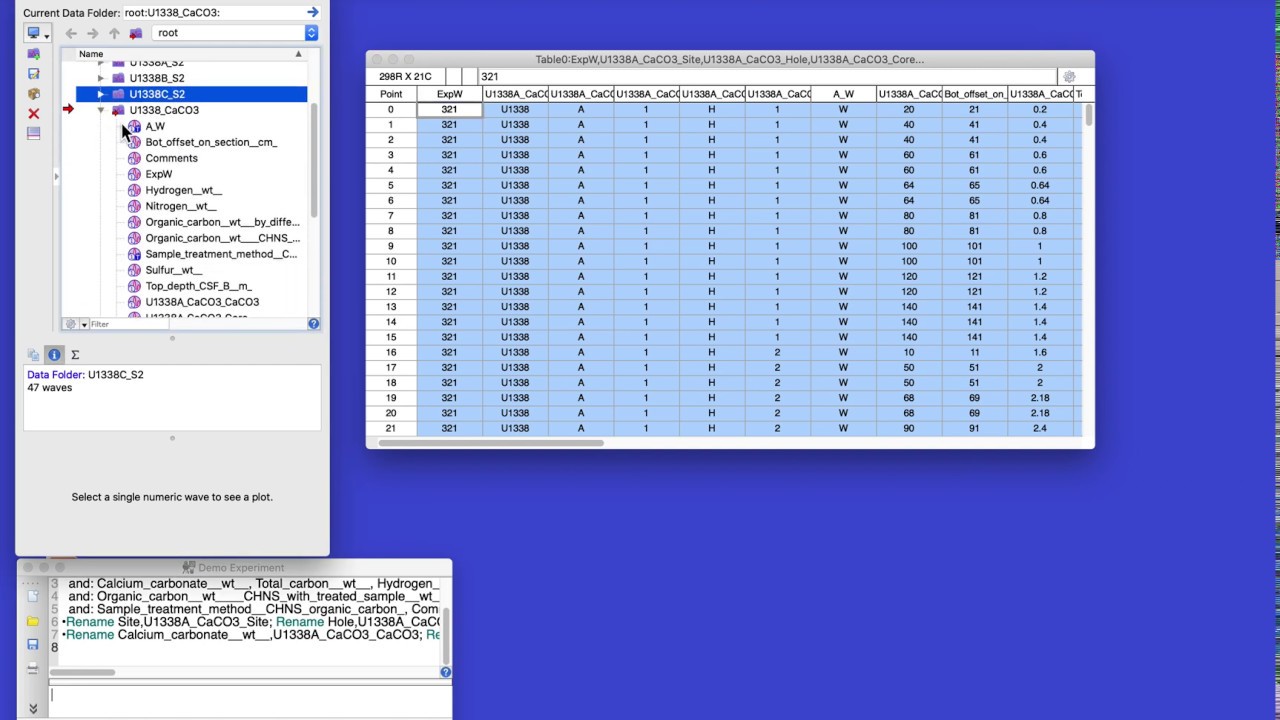The image size is (1280, 720).
Task: Expand the U1338C_S2 folder
Action: 100,94
